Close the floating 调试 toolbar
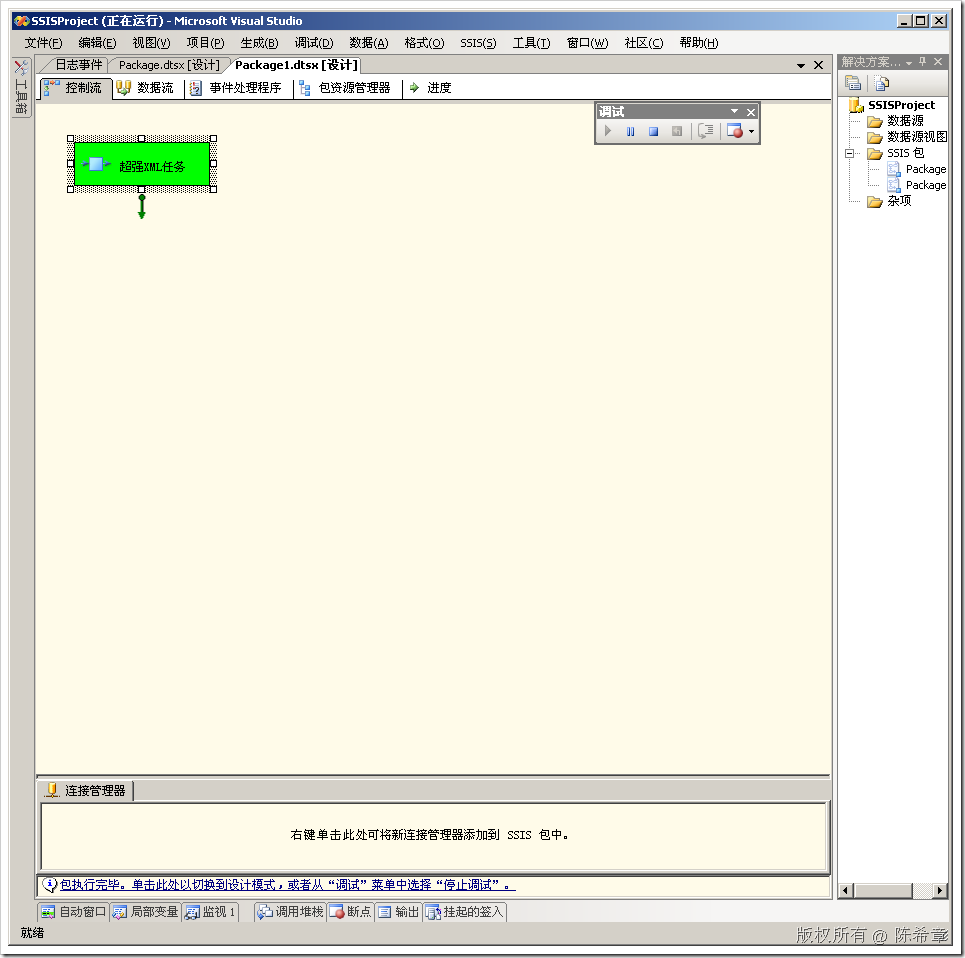The width and height of the screenshot is (965, 958). click(751, 112)
